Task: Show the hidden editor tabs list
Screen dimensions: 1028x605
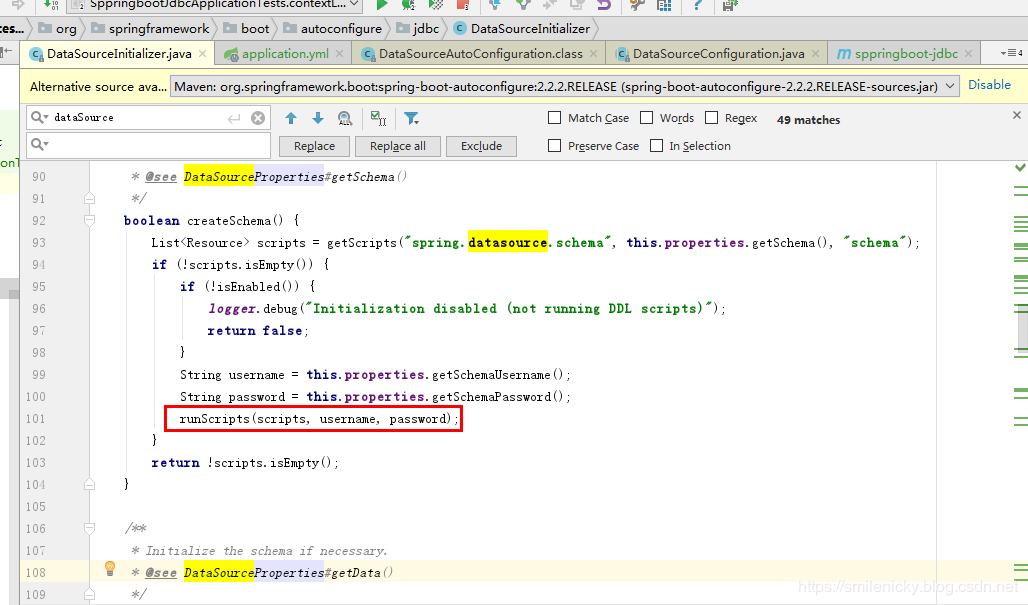Action: [x=1012, y=53]
